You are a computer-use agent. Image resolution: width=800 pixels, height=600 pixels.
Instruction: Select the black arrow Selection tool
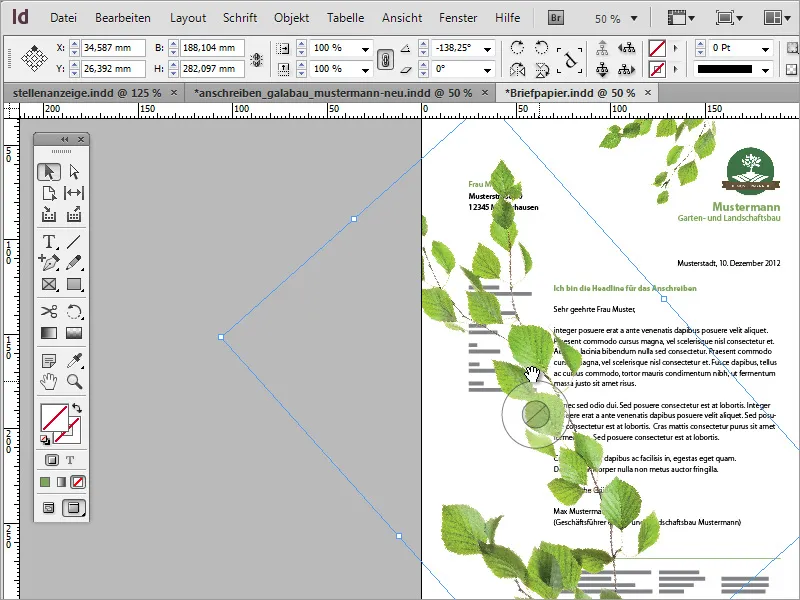49,172
